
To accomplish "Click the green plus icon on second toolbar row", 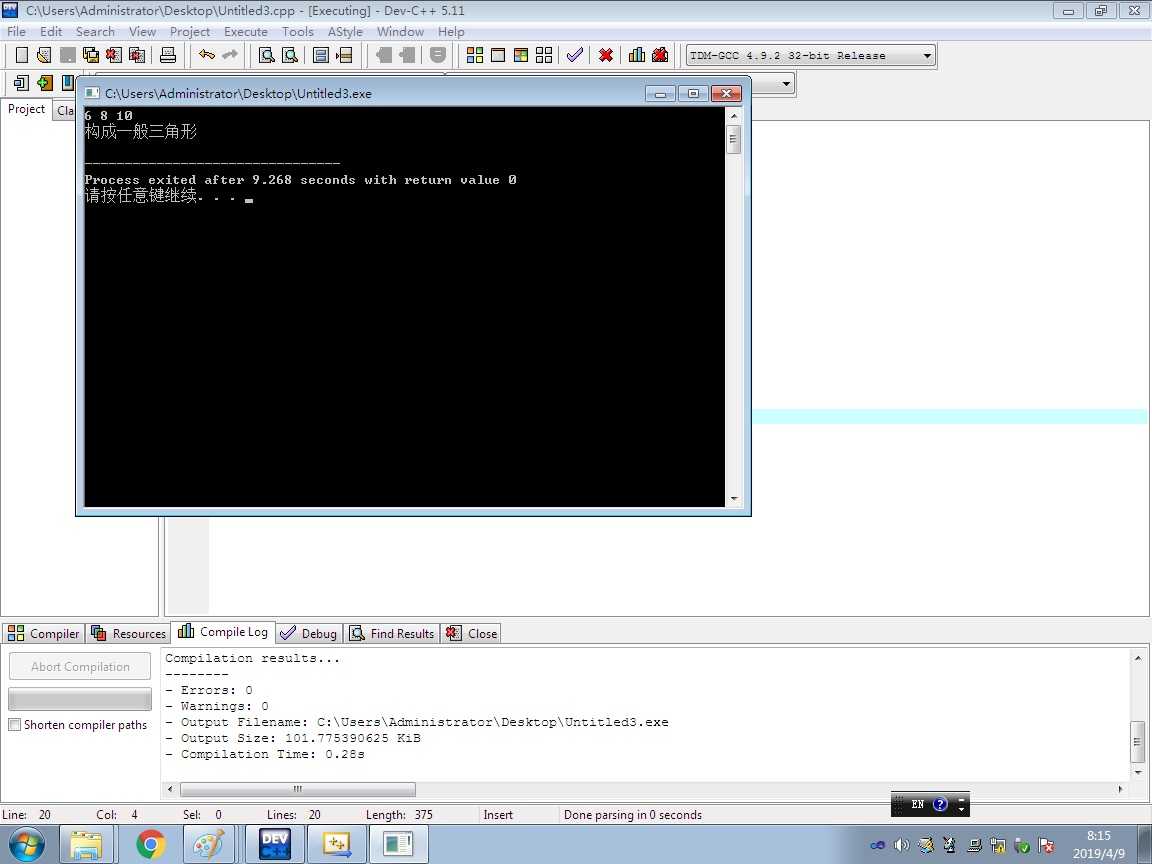I will click(45, 82).
